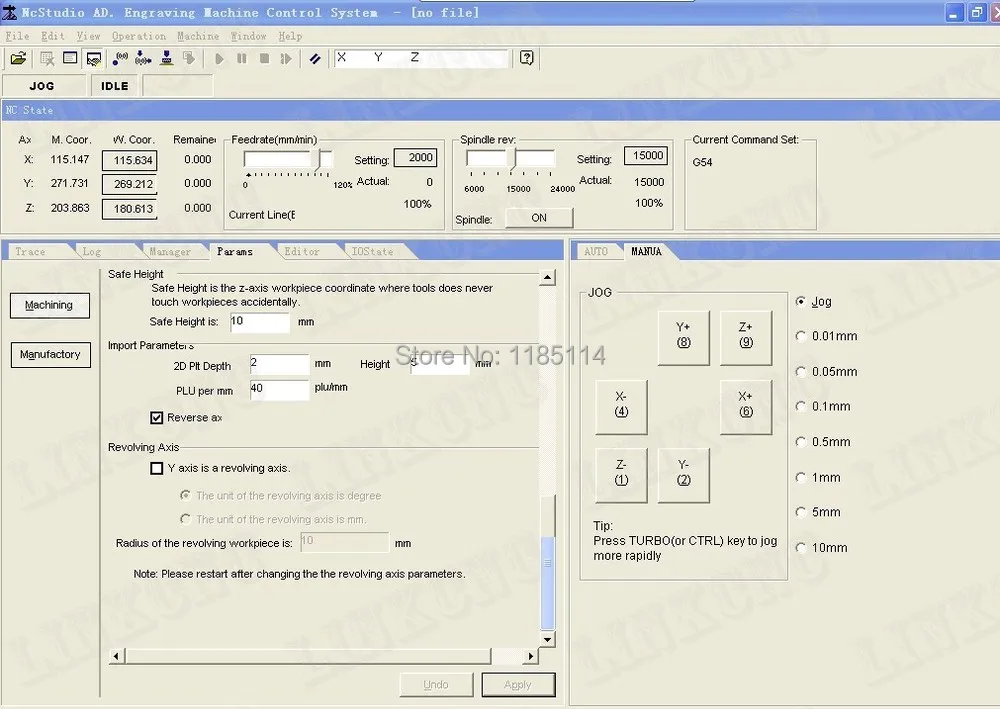1000x709 pixels.
Task: Open the Help menu
Action: [x=290, y=36]
